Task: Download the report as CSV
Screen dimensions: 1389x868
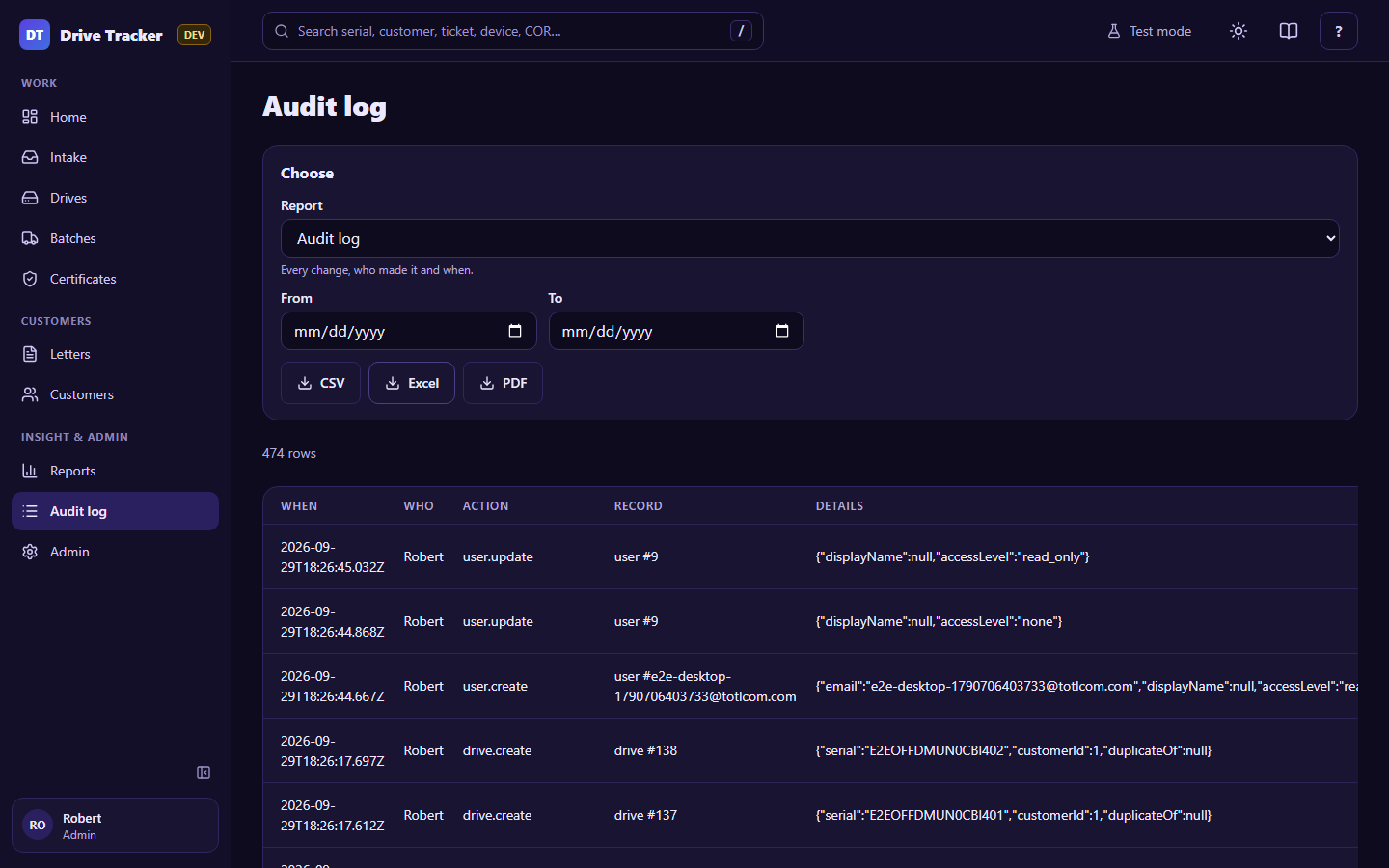Action: click(x=320, y=383)
